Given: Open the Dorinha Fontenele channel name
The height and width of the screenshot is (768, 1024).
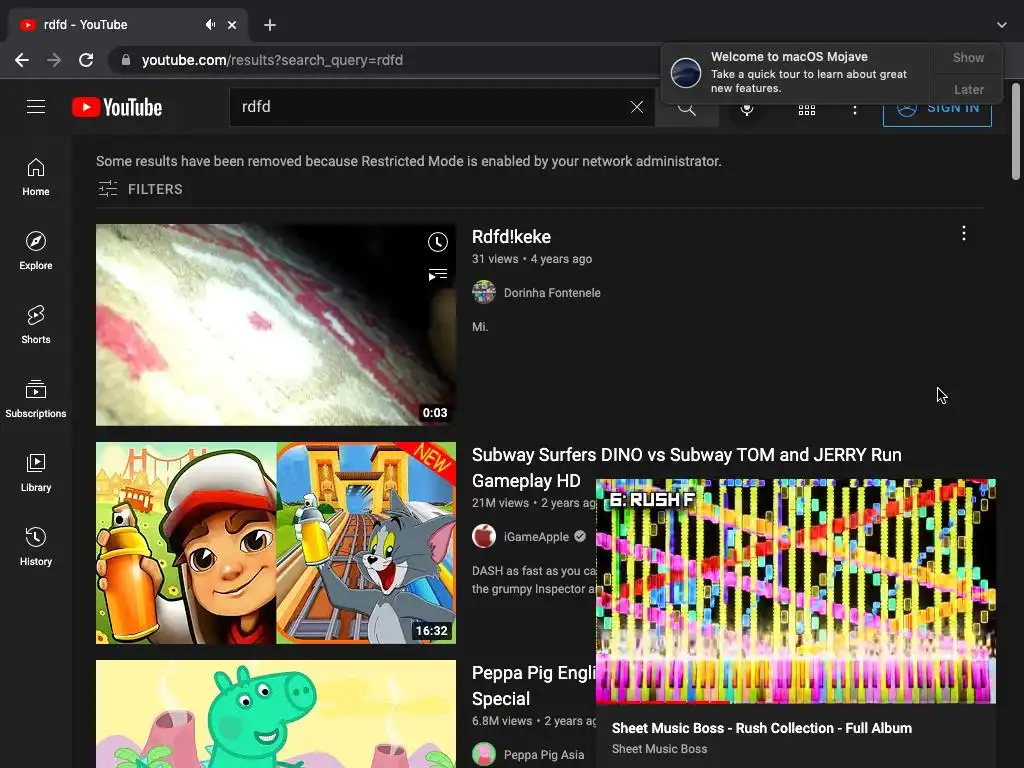Looking at the screenshot, I should point(552,293).
